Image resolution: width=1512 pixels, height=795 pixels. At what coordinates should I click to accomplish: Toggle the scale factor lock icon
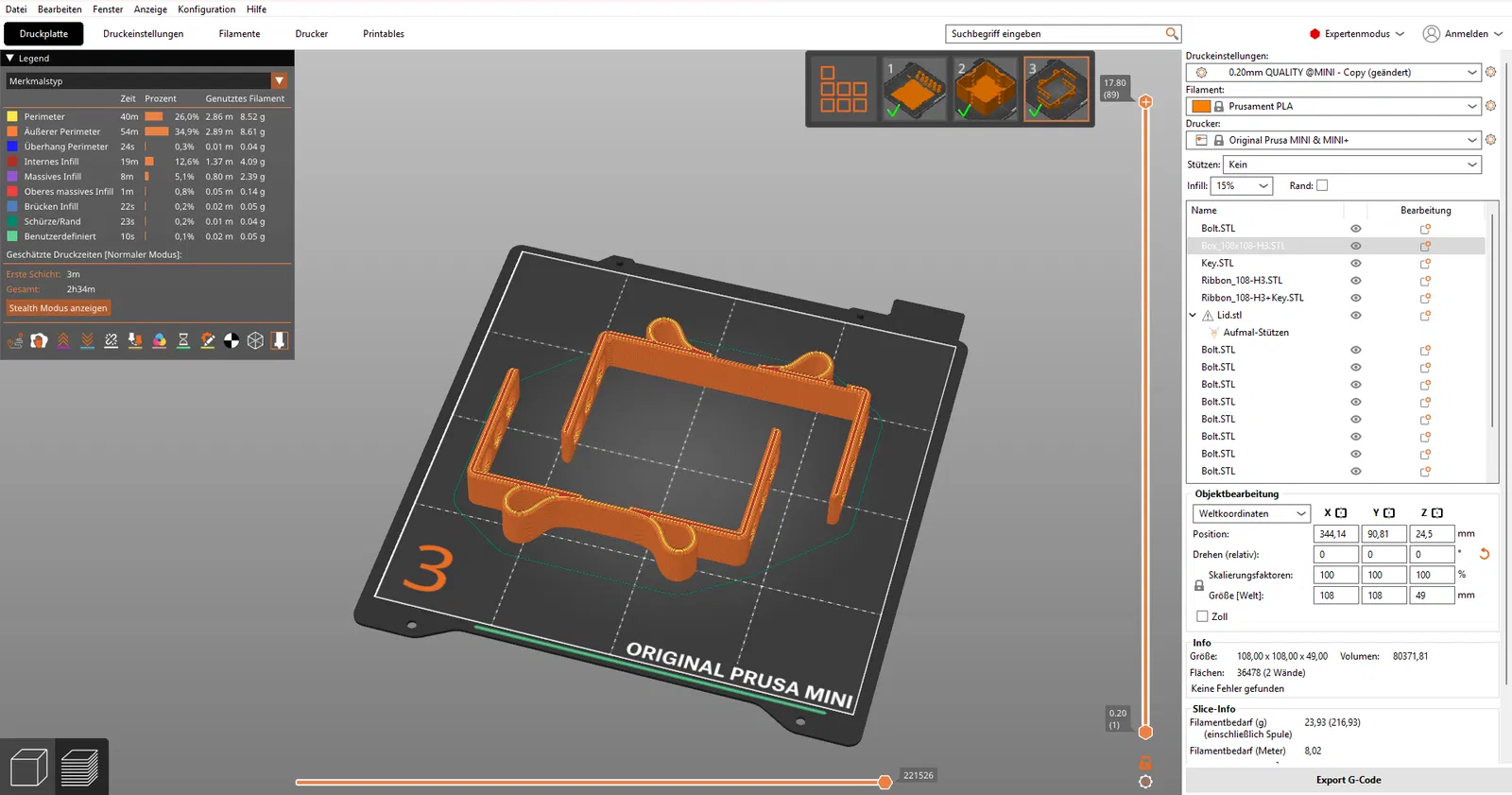(x=1199, y=585)
